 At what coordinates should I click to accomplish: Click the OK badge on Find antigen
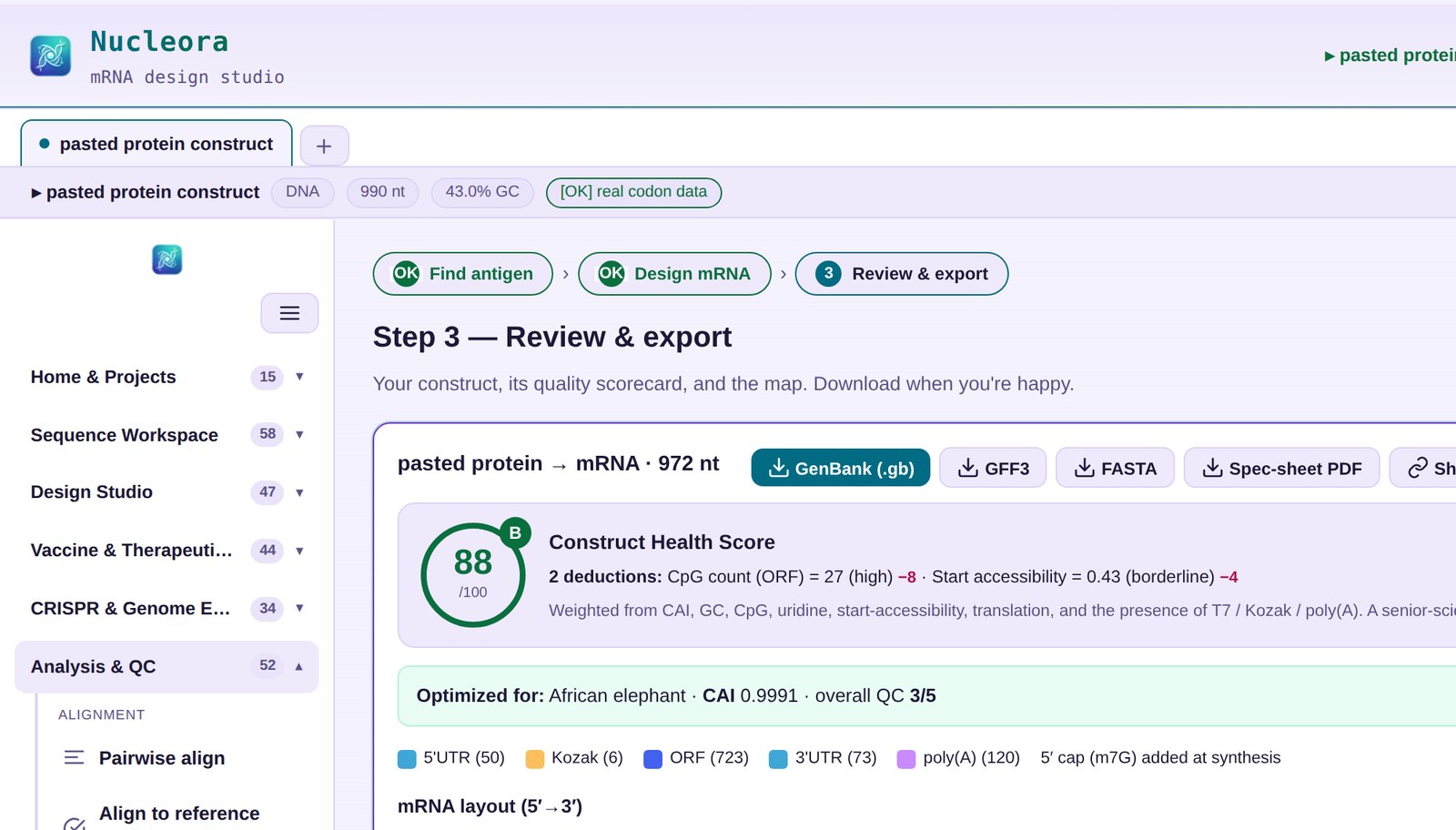pyautogui.click(x=406, y=273)
